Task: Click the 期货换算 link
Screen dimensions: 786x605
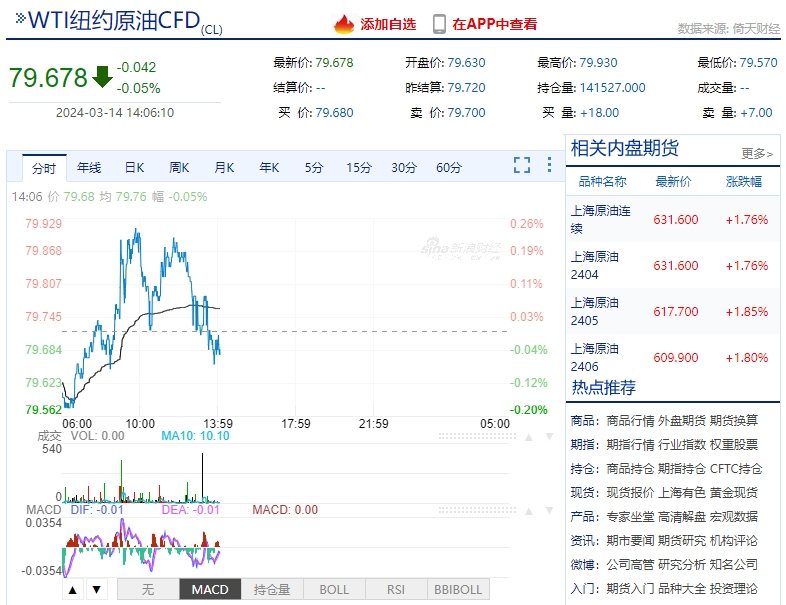Action: tap(734, 421)
